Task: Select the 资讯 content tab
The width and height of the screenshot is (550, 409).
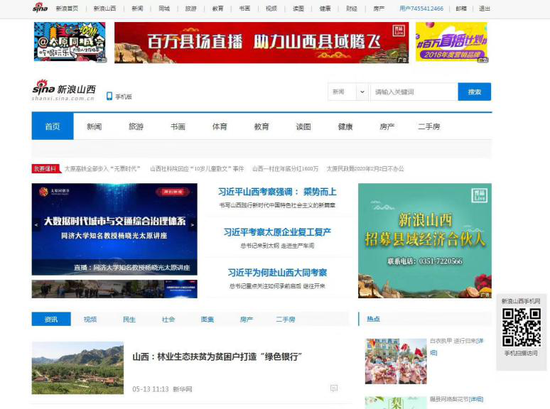Action: point(51,319)
